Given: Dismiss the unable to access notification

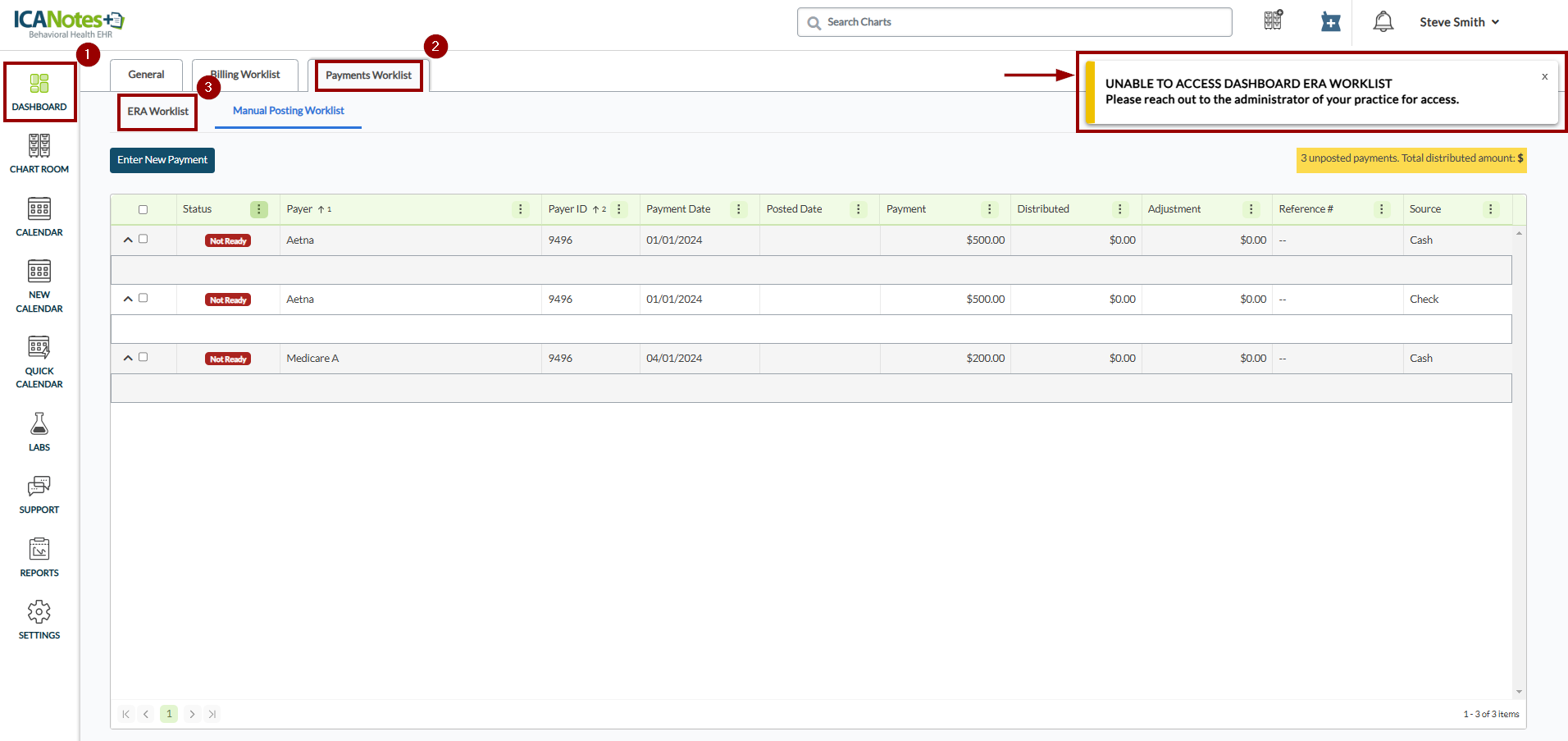Looking at the screenshot, I should pos(1544,76).
